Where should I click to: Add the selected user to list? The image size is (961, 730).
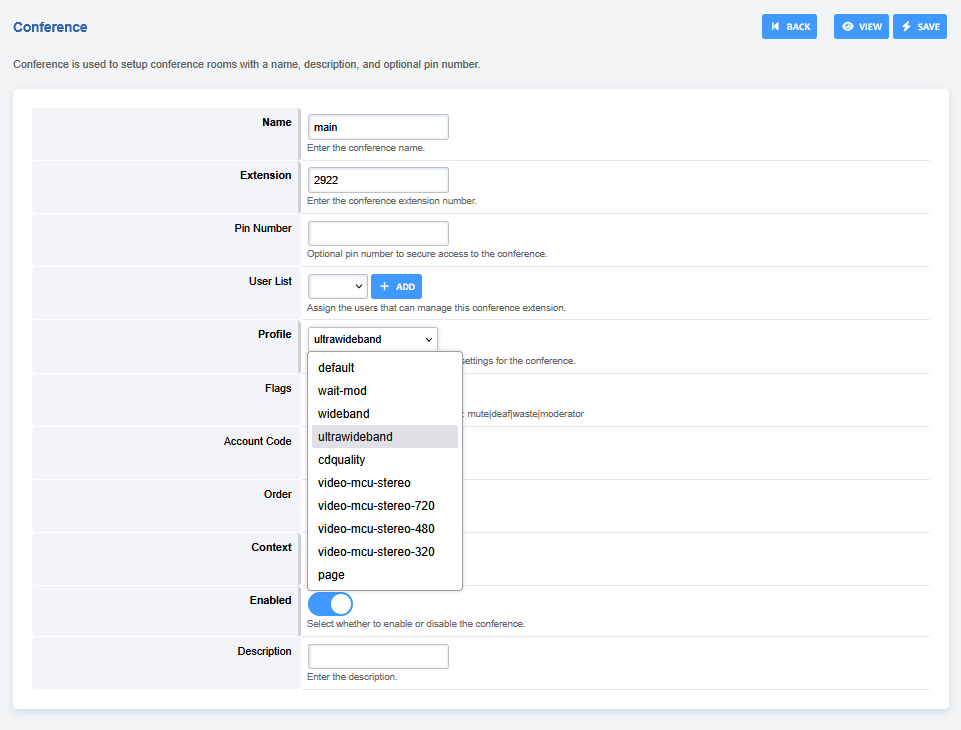[396, 287]
